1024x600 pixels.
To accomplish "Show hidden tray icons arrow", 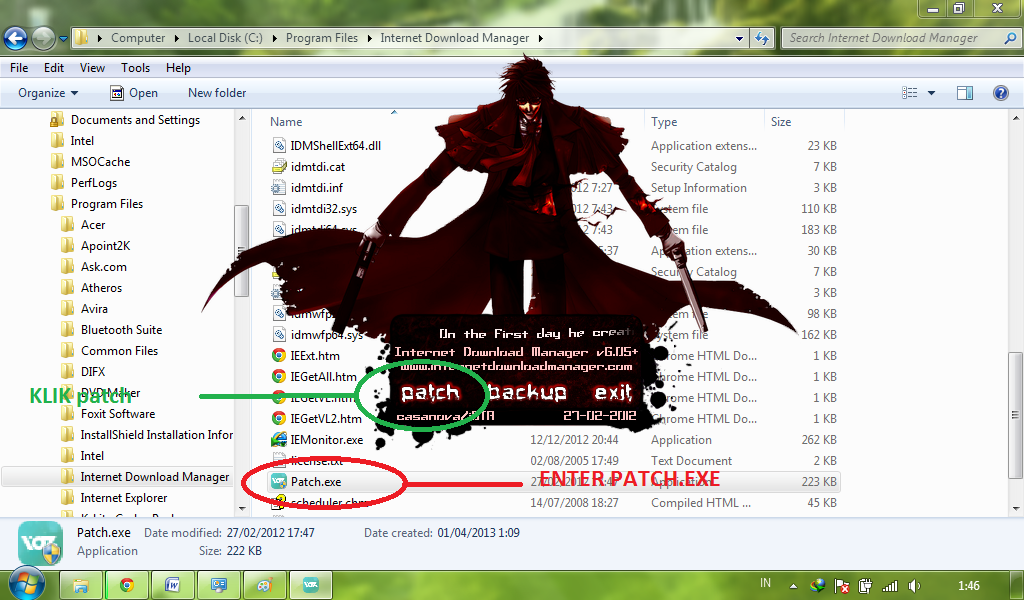I will point(793,586).
